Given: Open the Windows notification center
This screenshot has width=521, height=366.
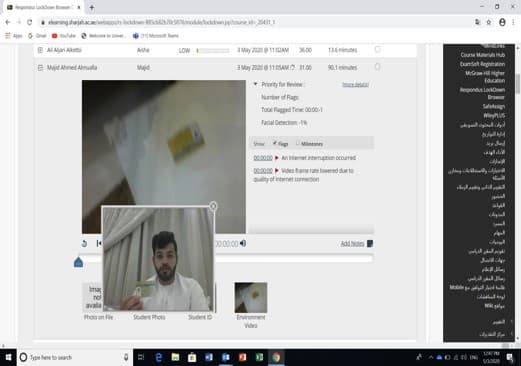Looking at the screenshot, I should pyautogui.click(x=510, y=357).
